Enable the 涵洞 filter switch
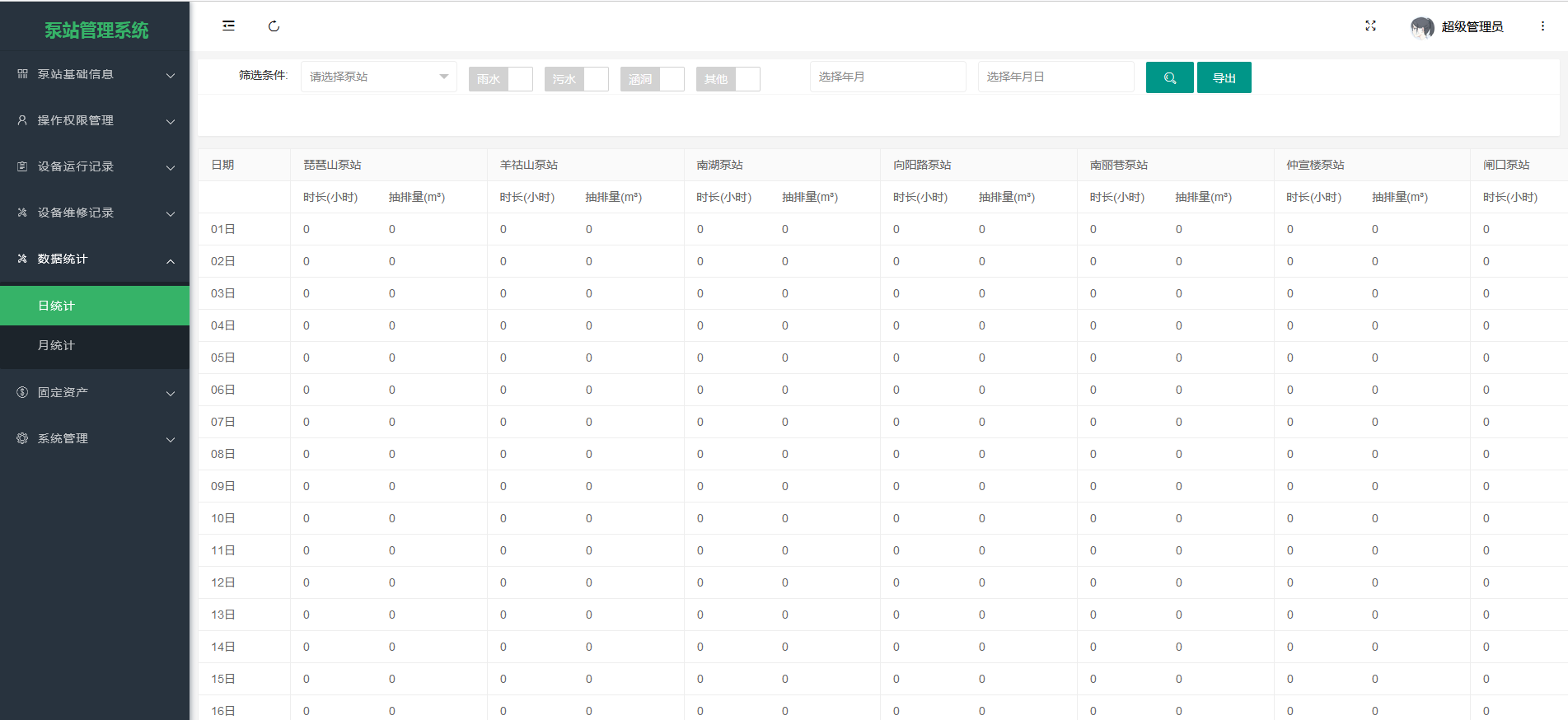The width and height of the screenshot is (1568, 720). (x=652, y=79)
